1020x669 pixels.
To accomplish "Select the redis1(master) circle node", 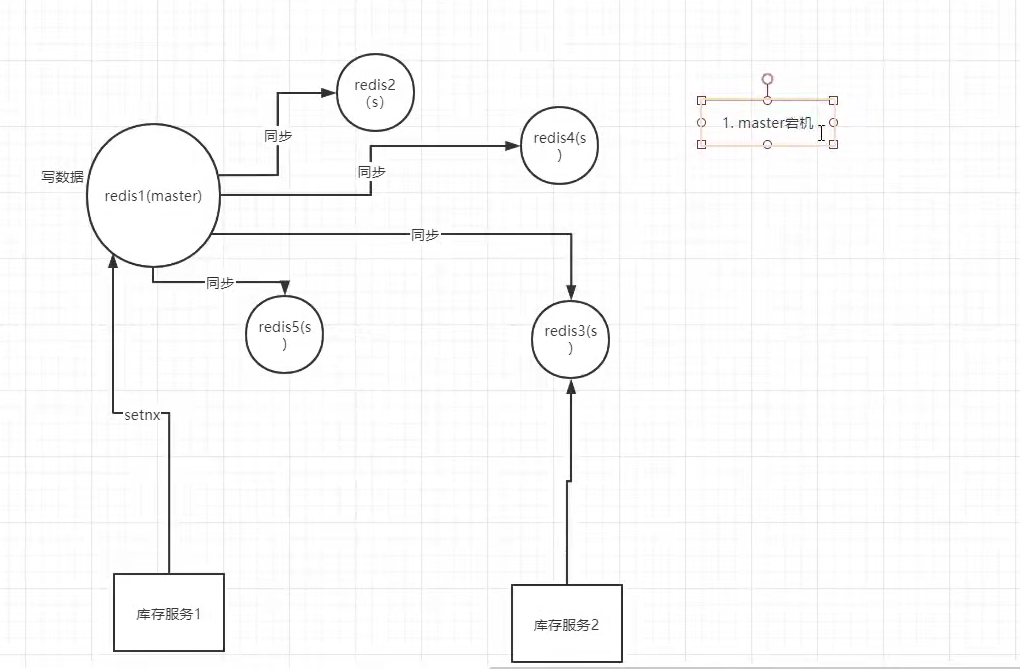I will 153,196.
